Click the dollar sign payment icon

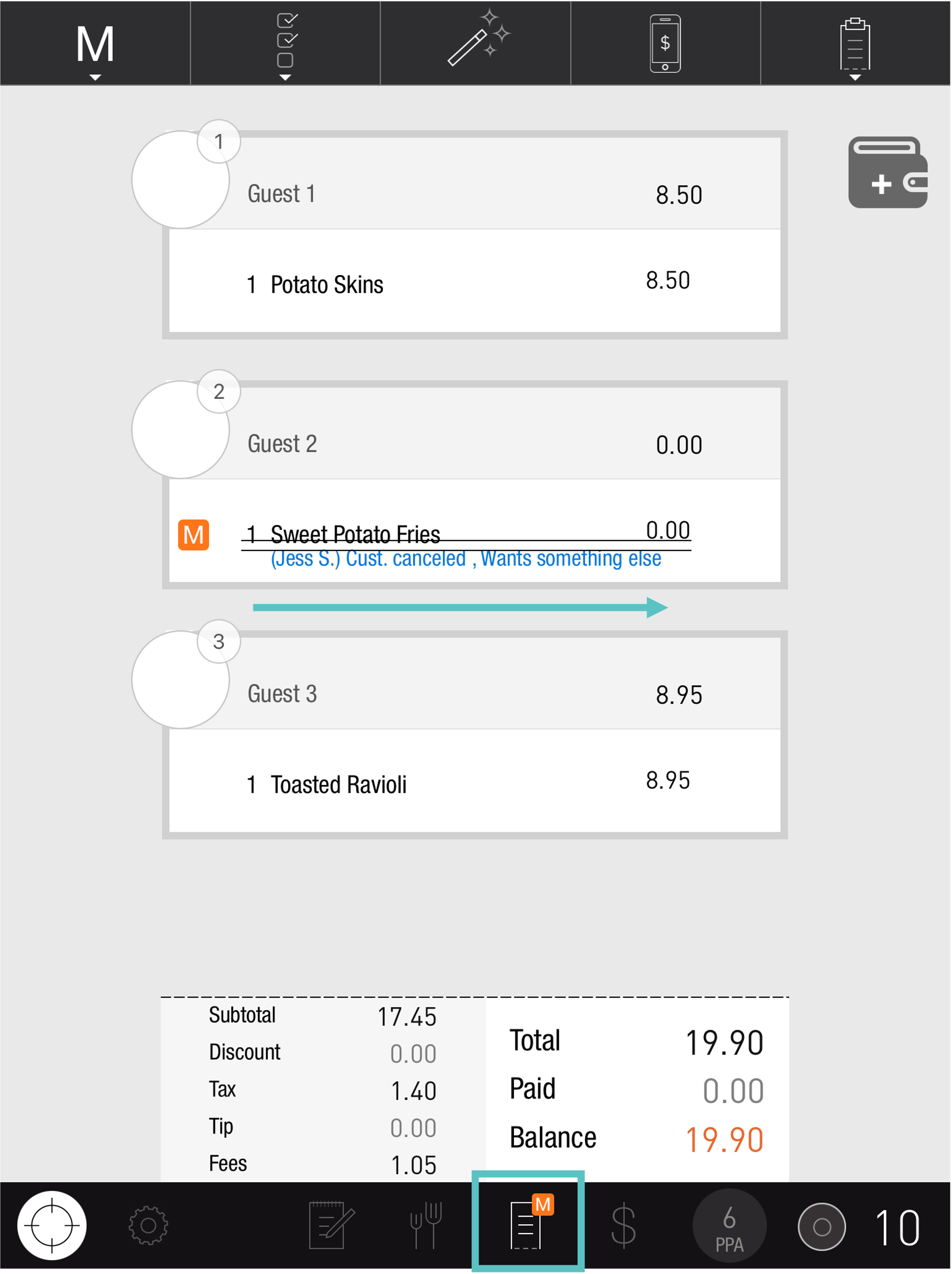pos(623,1225)
